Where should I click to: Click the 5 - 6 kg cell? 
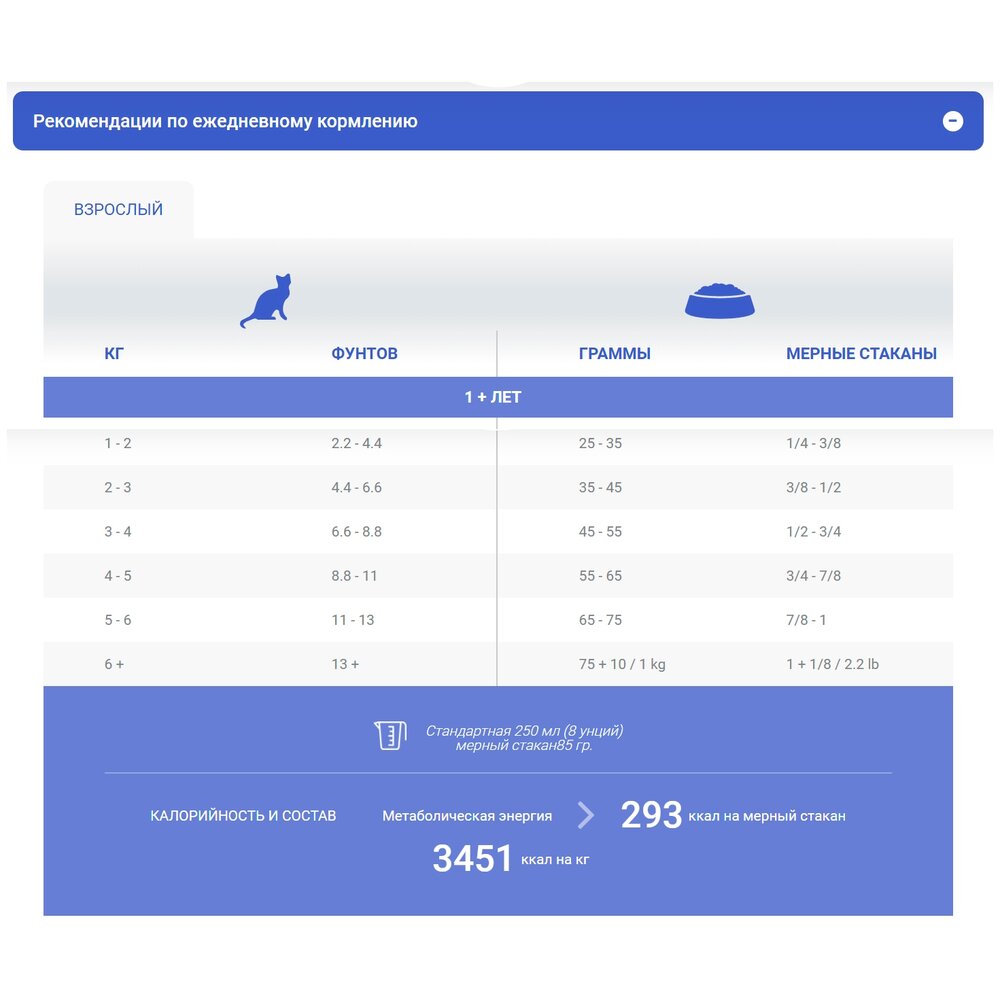118,620
